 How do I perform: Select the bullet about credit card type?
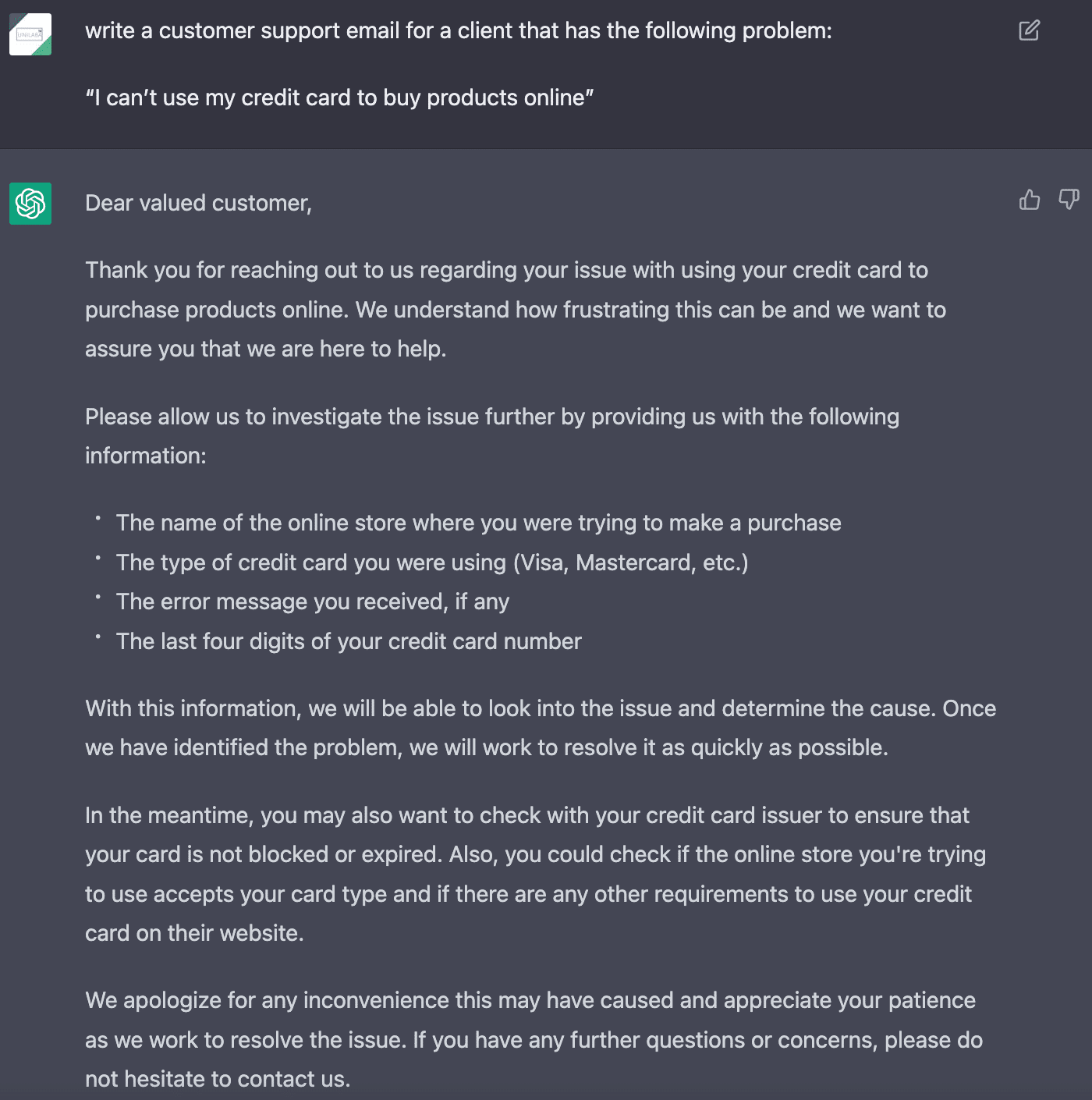coord(431,562)
